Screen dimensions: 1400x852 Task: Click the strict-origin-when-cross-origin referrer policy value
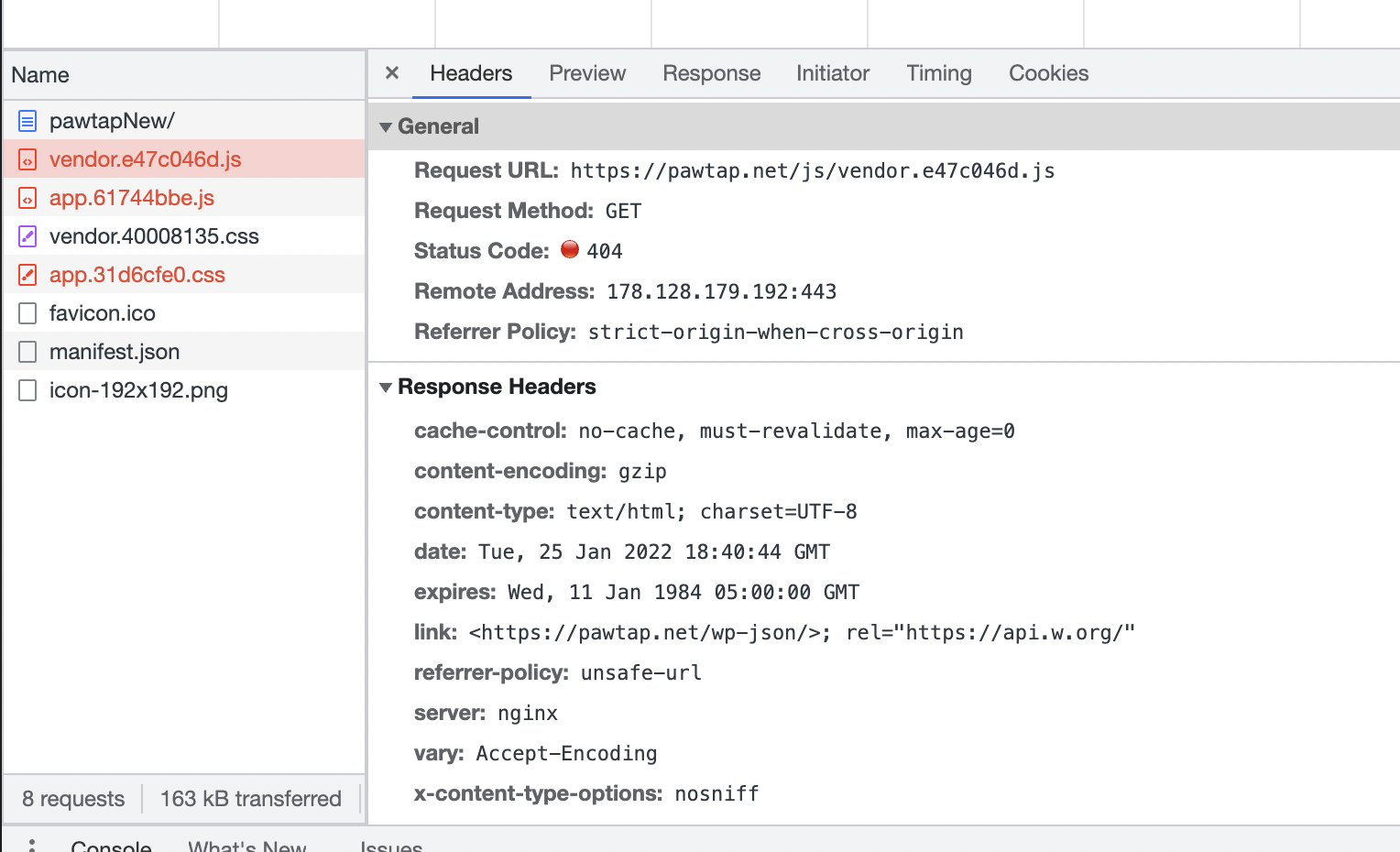click(x=775, y=333)
